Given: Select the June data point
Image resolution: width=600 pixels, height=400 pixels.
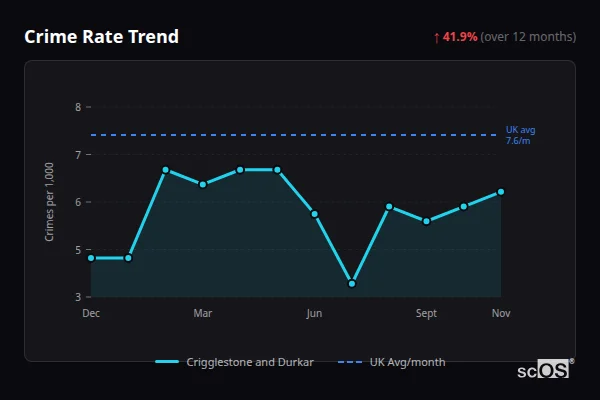Looking at the screenshot, I should pyautogui.click(x=315, y=214).
